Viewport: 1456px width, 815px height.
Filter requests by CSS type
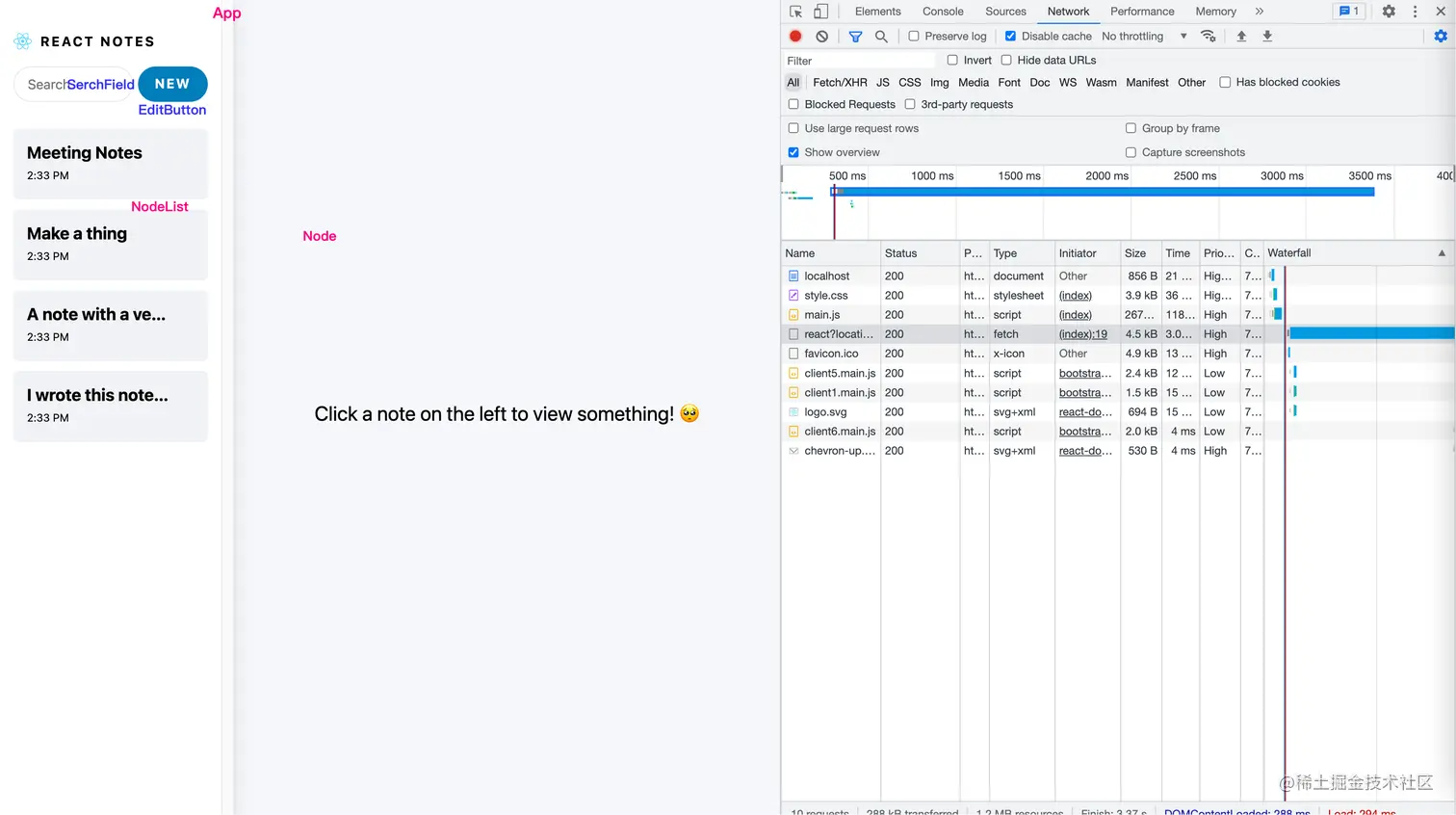coord(910,82)
